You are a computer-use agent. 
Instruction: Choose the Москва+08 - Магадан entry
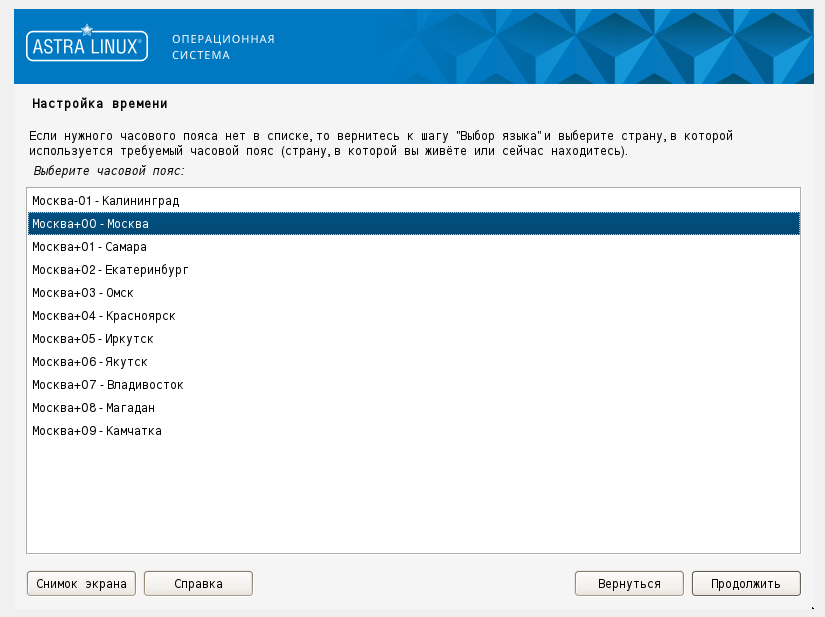tap(414, 408)
